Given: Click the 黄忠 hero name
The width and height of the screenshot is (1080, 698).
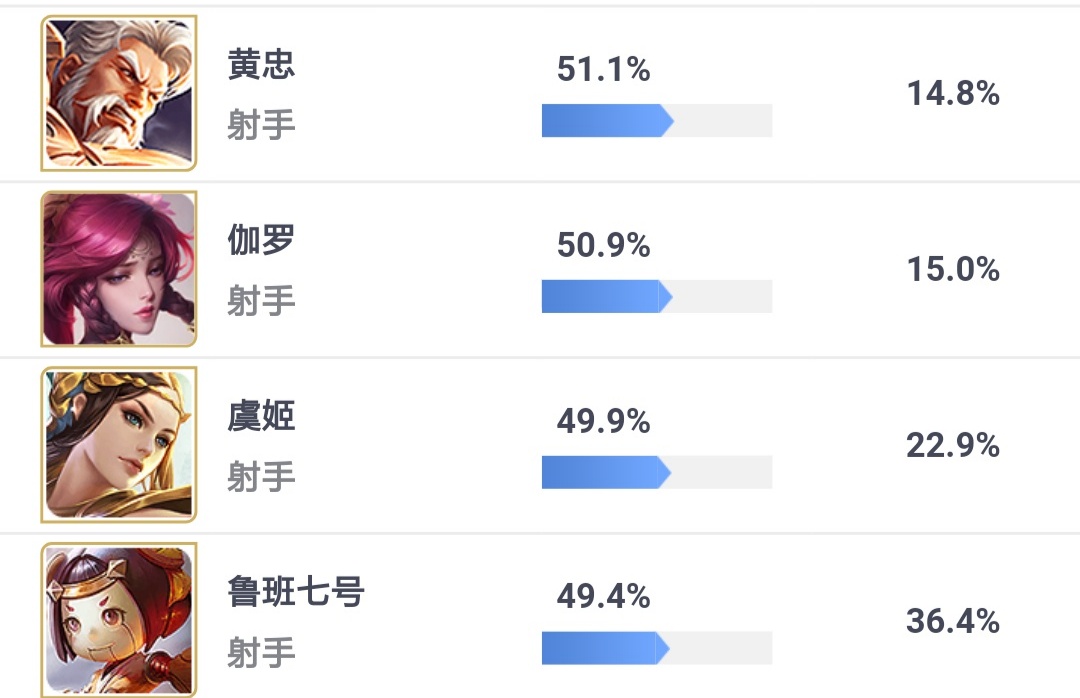Looking at the screenshot, I should click(x=261, y=66).
